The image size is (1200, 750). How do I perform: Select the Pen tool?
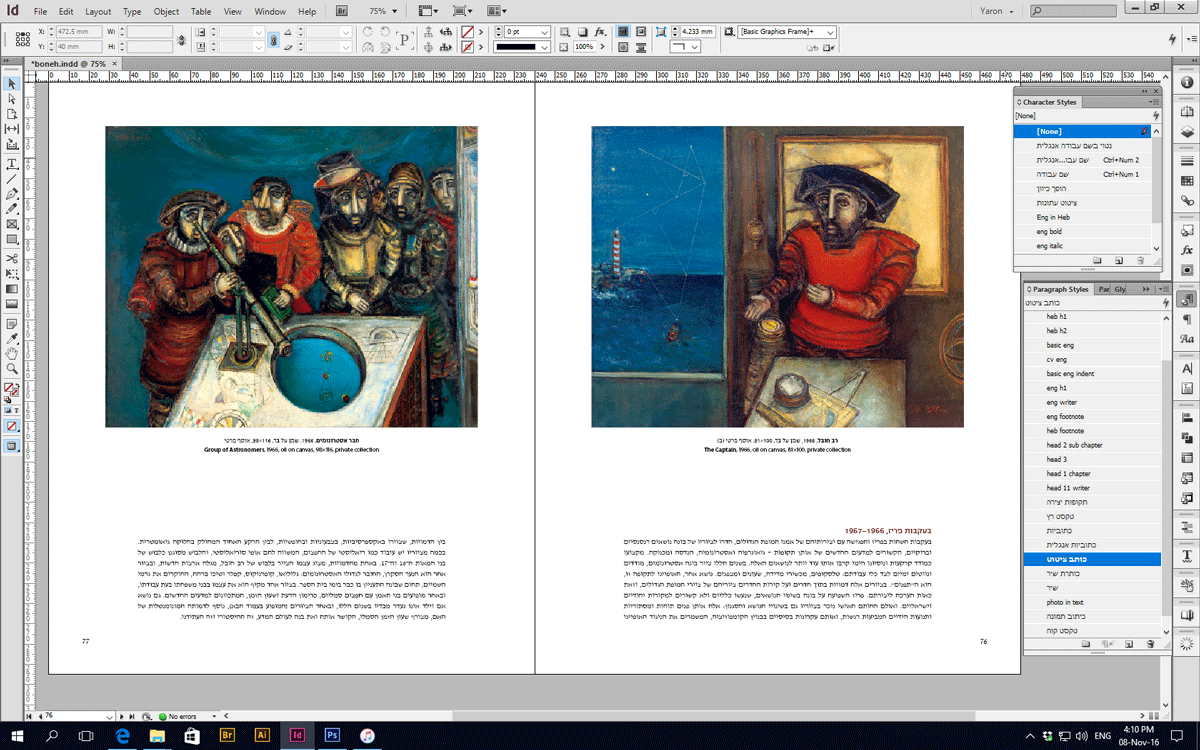tap(12, 194)
